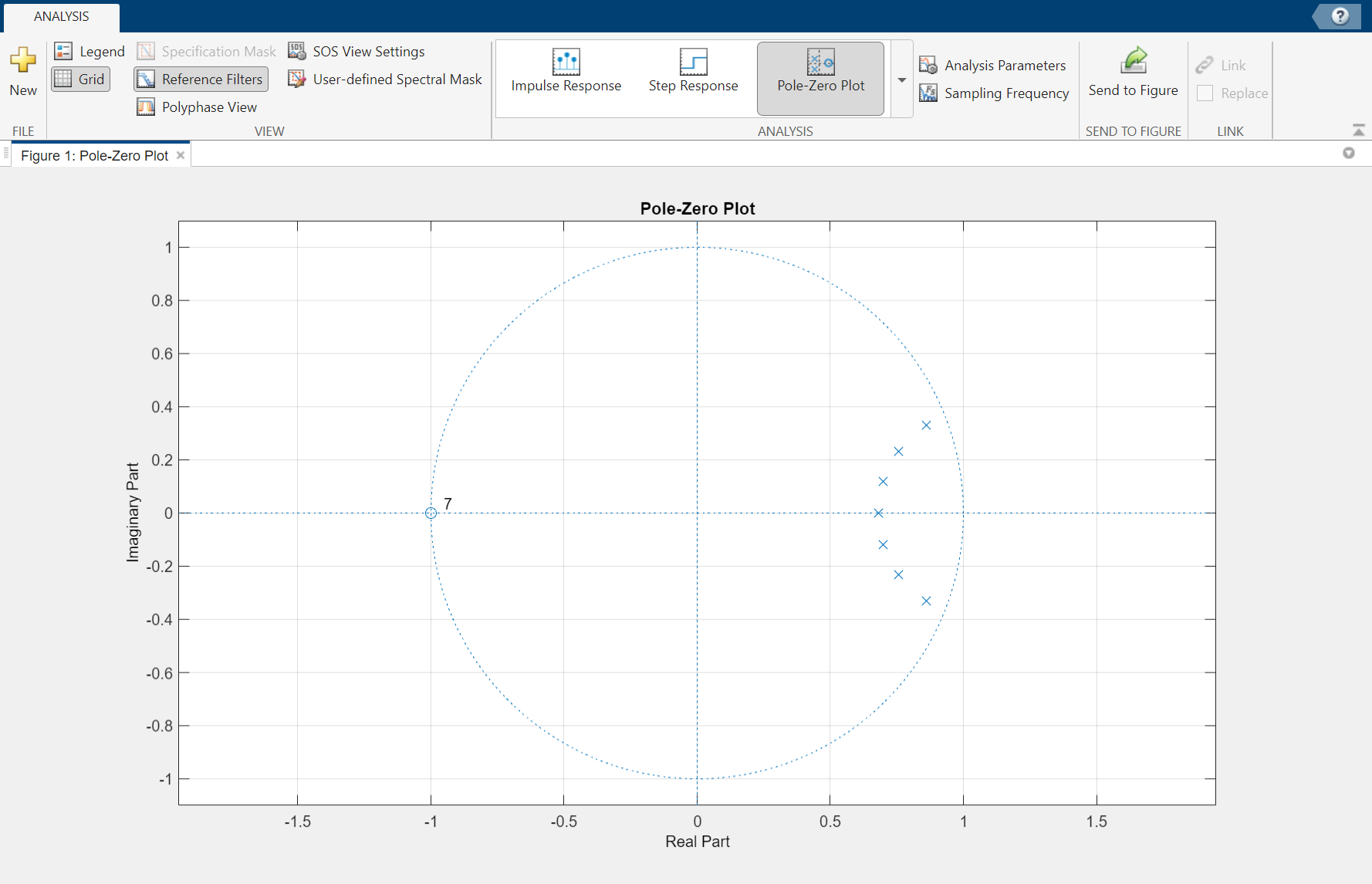Open SOS View Settings
Image resolution: width=1372 pixels, height=884 pixels.
point(357,52)
